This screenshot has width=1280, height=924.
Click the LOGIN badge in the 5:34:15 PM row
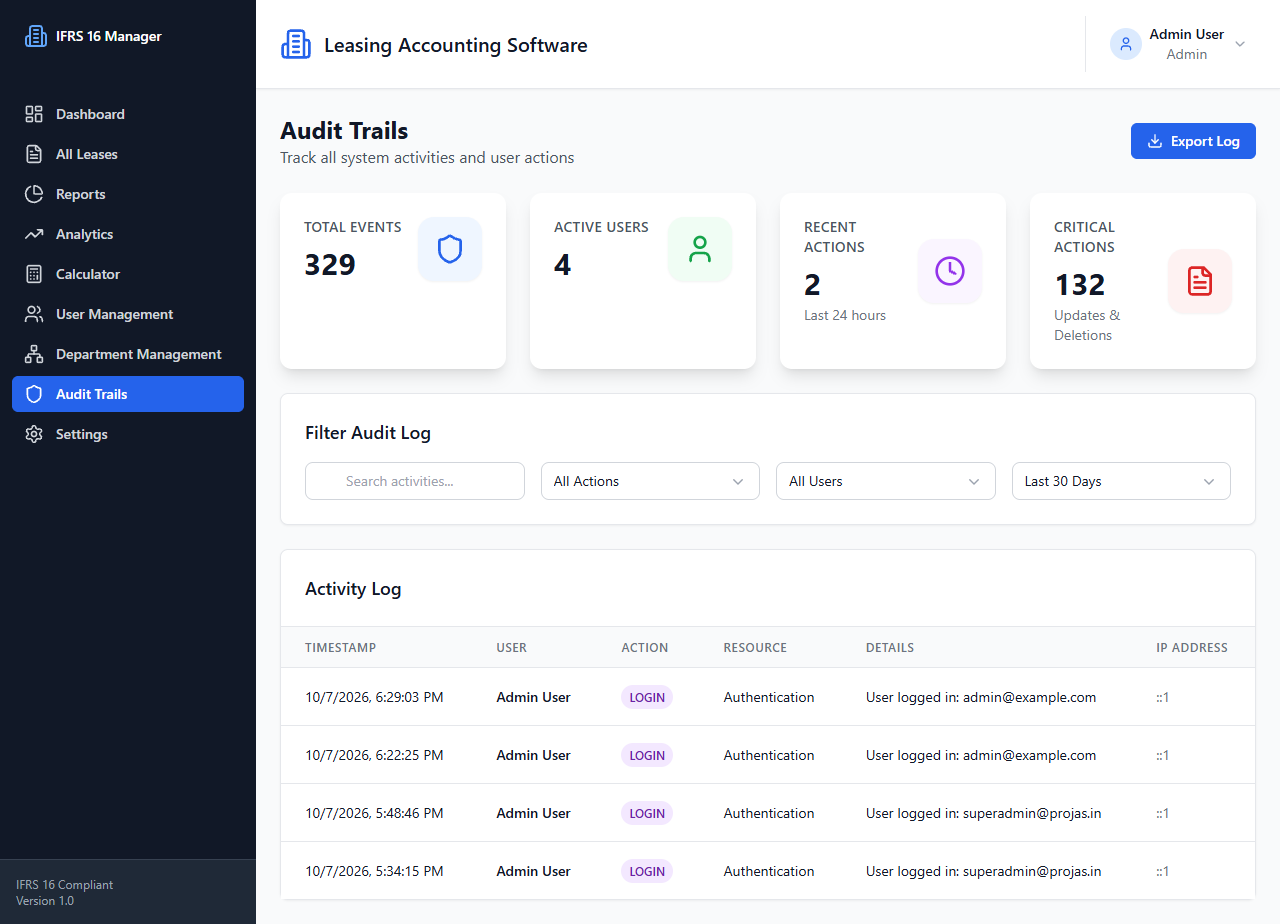click(647, 871)
